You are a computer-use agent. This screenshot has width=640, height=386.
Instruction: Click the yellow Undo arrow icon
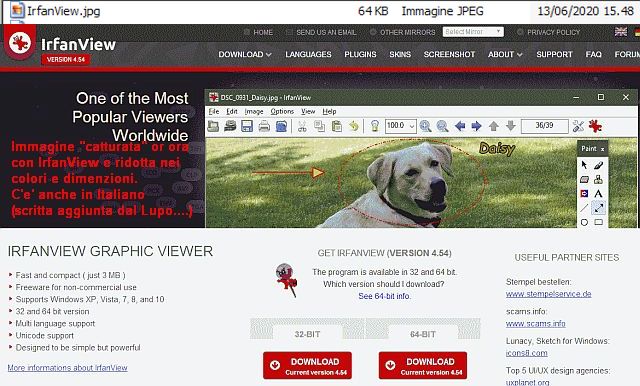pyautogui.click(x=353, y=126)
